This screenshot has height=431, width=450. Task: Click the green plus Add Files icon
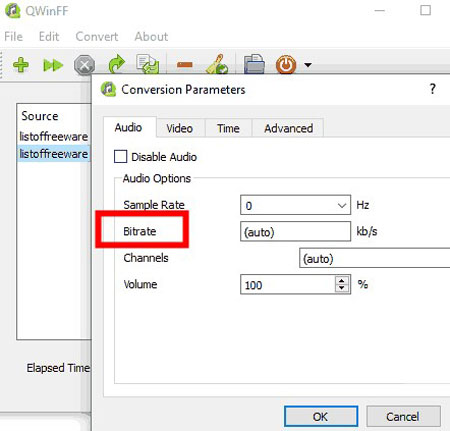(21, 65)
